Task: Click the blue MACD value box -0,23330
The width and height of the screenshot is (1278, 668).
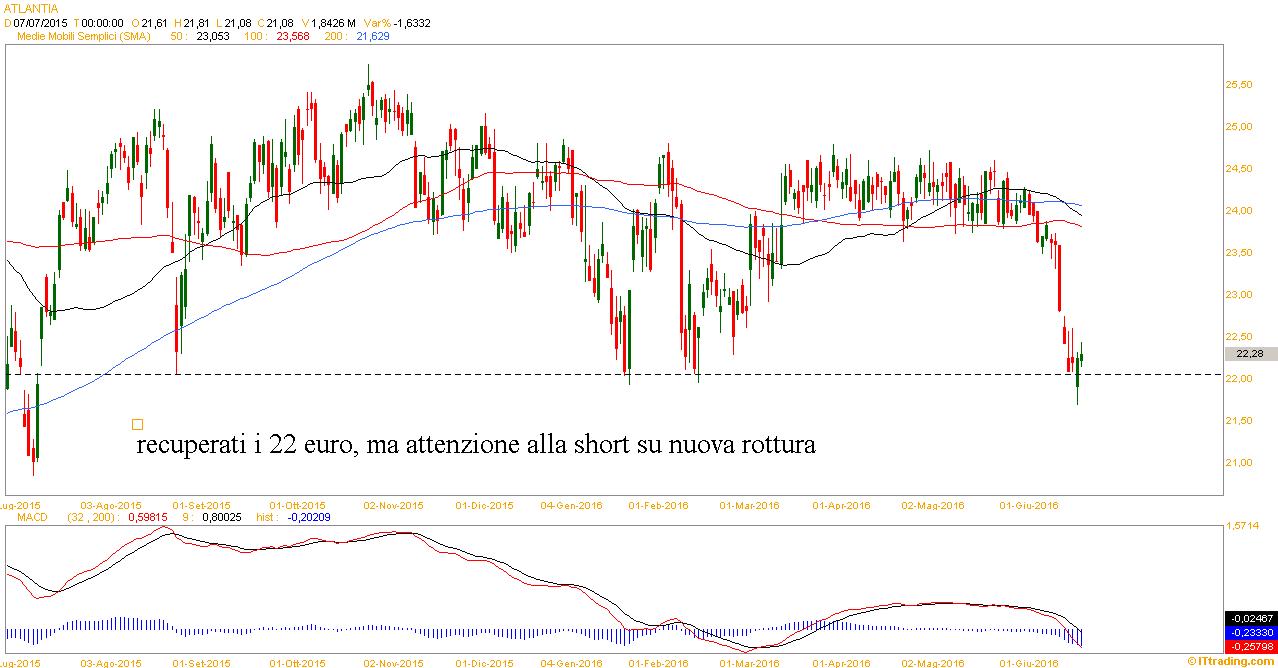Action: [x=1250, y=633]
